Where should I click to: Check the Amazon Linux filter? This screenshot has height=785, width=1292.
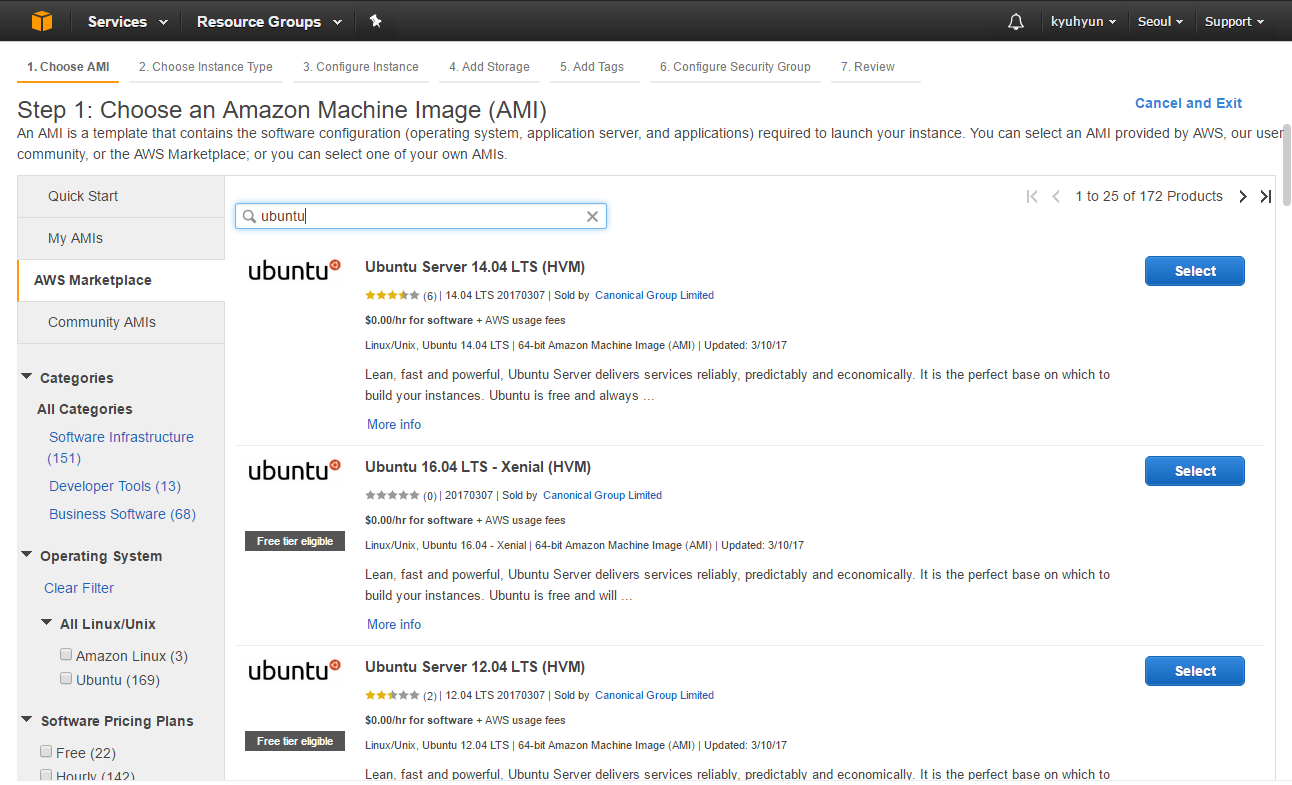click(x=66, y=655)
